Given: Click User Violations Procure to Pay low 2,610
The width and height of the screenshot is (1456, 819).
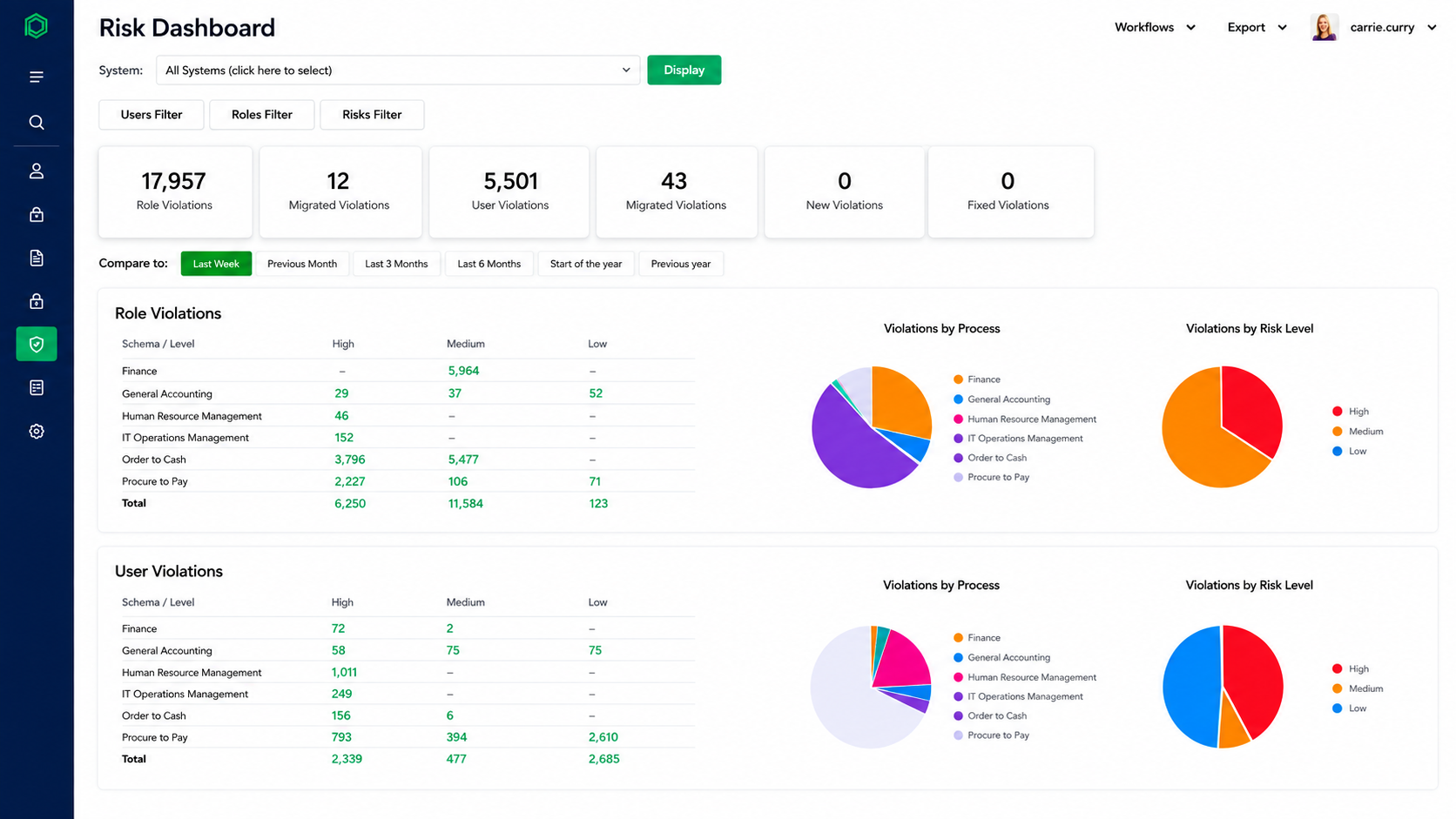Looking at the screenshot, I should (603, 737).
